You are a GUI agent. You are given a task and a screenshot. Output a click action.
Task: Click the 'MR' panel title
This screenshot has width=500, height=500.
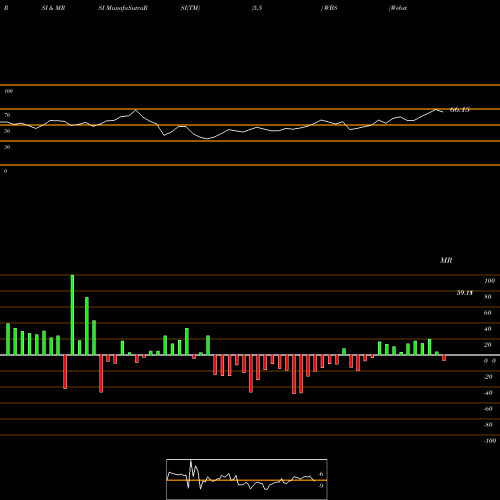point(446,260)
